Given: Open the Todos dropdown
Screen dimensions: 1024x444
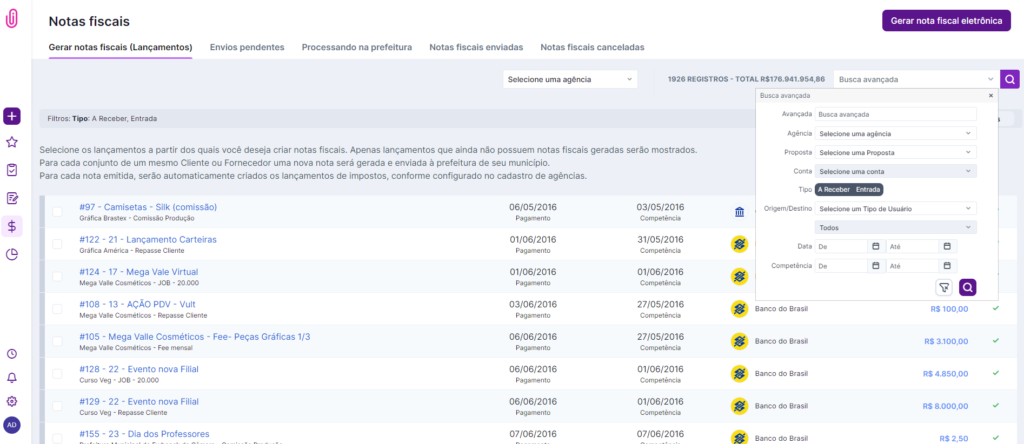Looking at the screenshot, I should (895, 228).
